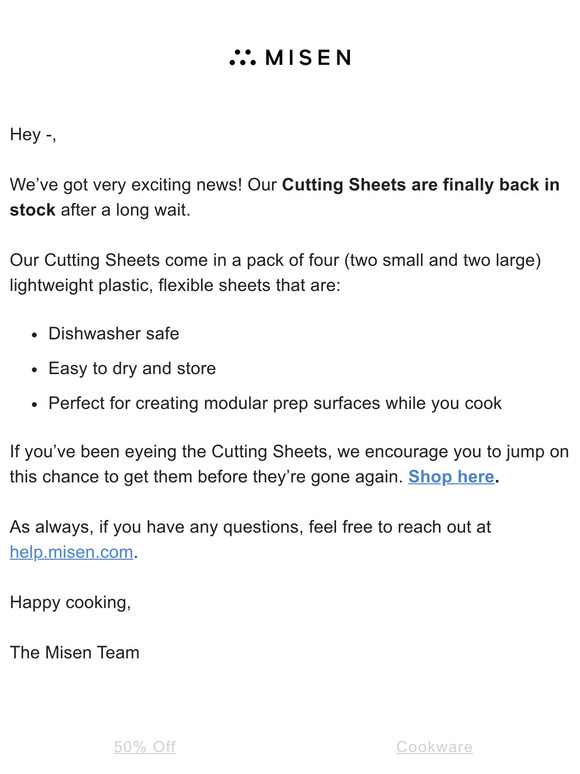Click the 'Hey -,' greeting line

point(33,134)
